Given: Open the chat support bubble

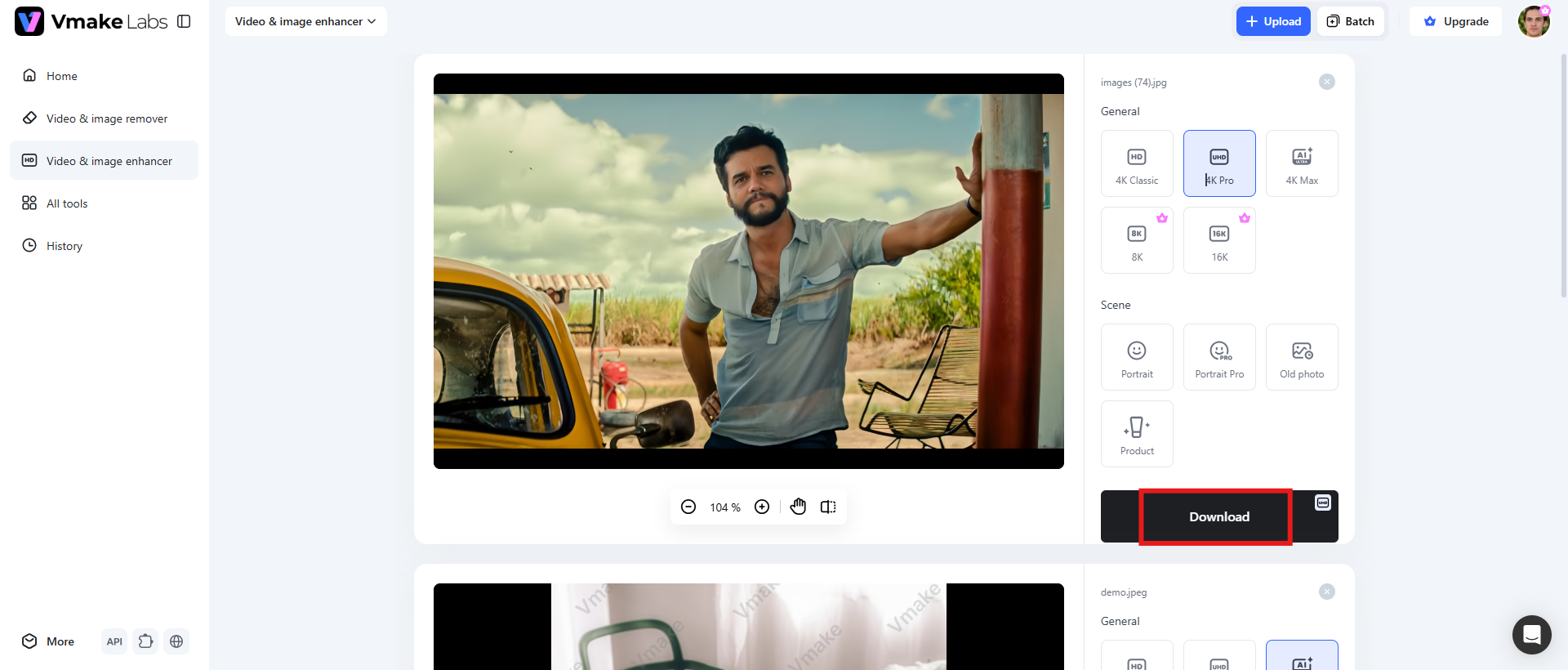Looking at the screenshot, I should [x=1531, y=635].
